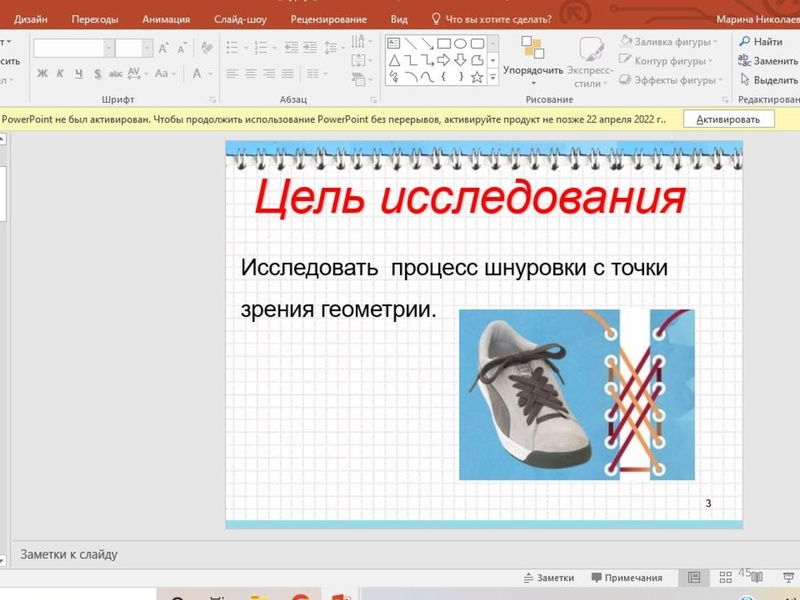Viewport: 800px width, 600px height.
Task: Click the strikethrough abc icon
Action: coord(116,74)
